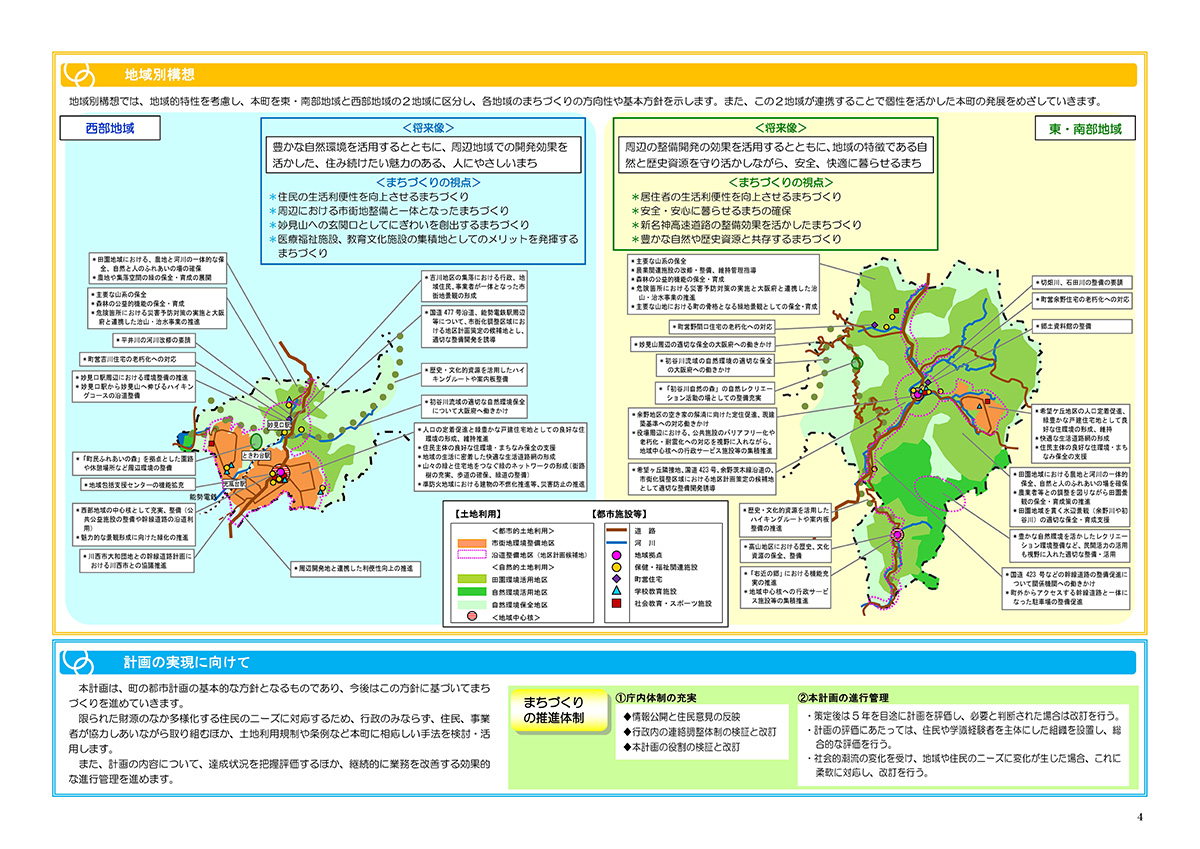
Task: Click the west region <将来像> heading
Action: (428, 128)
